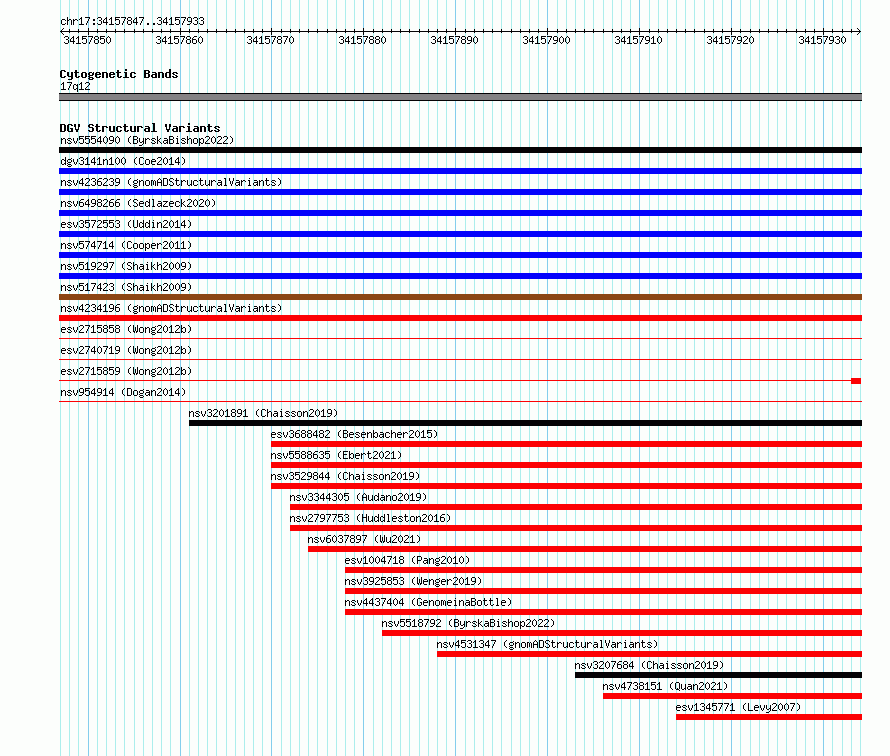Click esv2715859 (Wong2012b) label

coord(126,371)
